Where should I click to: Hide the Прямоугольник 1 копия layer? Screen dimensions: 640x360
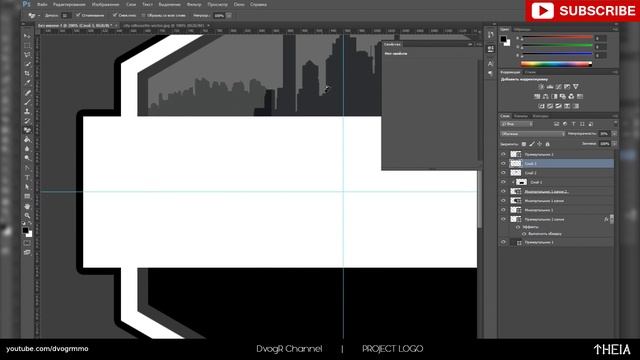(503, 220)
